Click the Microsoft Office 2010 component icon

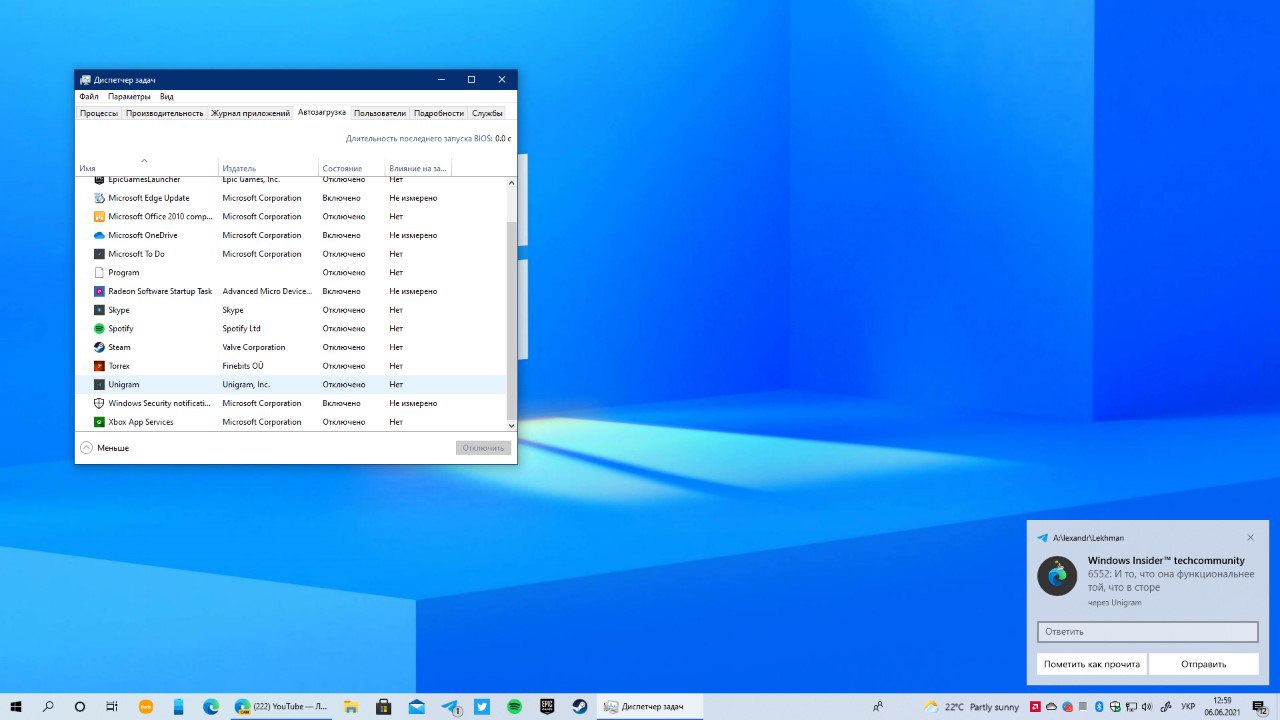99,216
